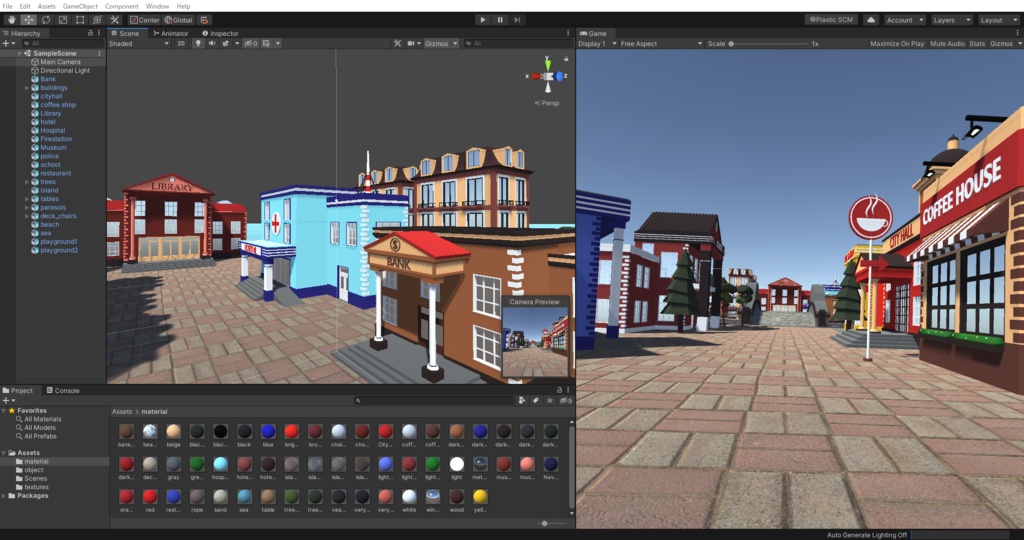Open the GameObject menu

(78, 6)
